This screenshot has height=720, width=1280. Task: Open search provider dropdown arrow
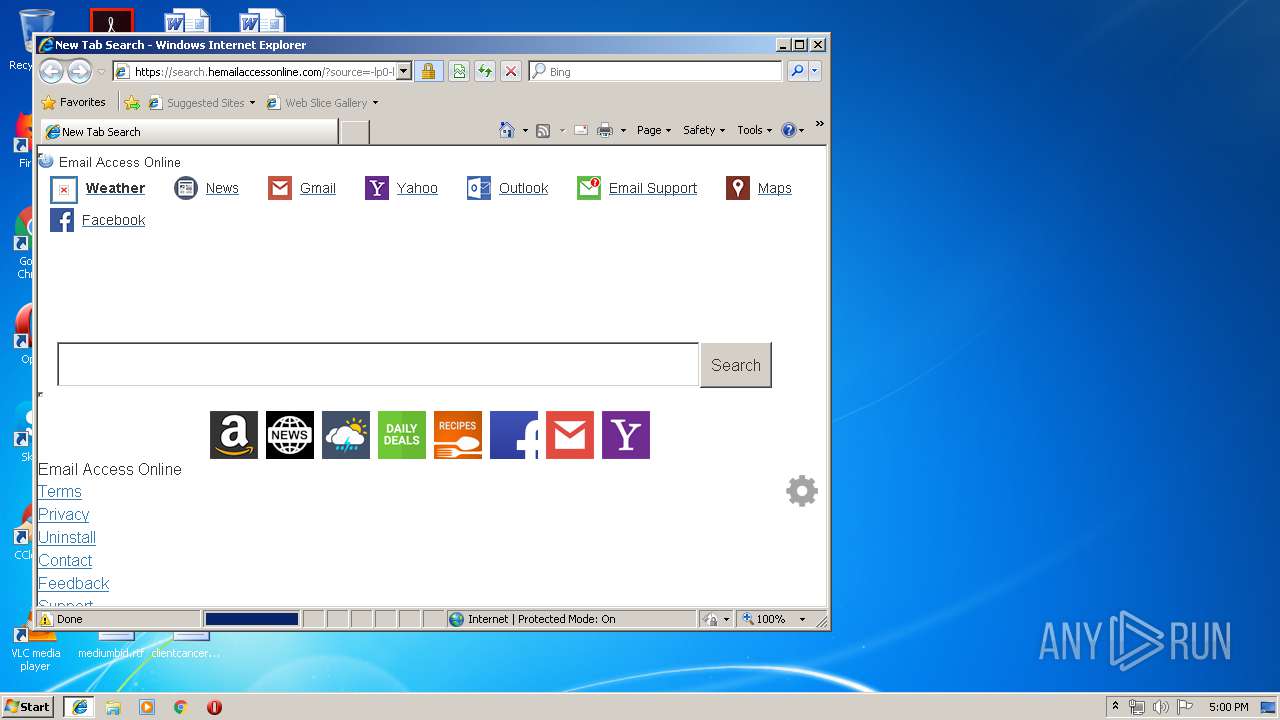tap(815, 71)
